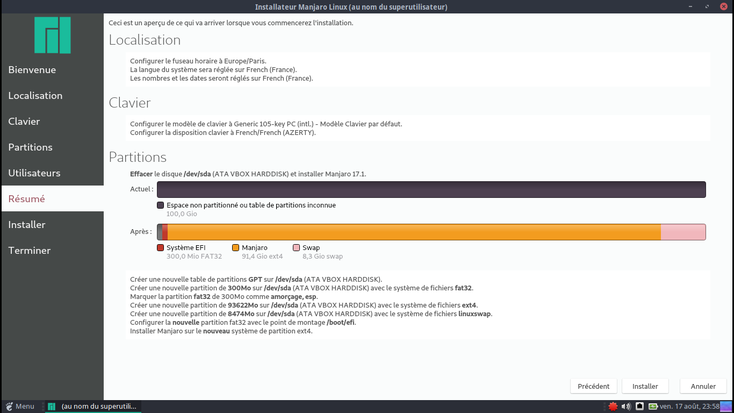The height and width of the screenshot is (413, 734).
Task: Click the removable drives tray icon
Action: [639, 406]
